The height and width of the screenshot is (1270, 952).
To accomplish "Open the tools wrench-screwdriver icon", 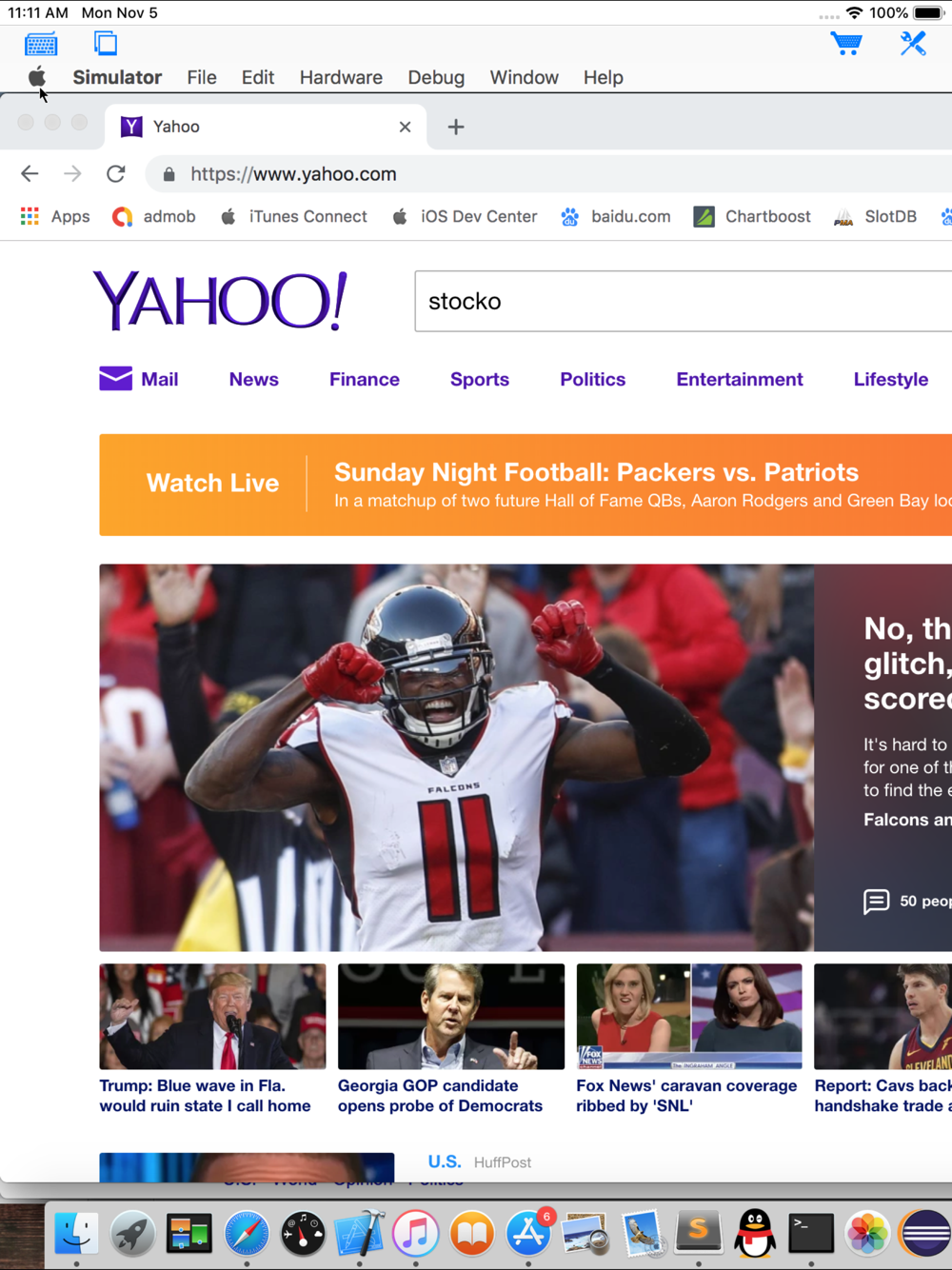I will [x=913, y=43].
